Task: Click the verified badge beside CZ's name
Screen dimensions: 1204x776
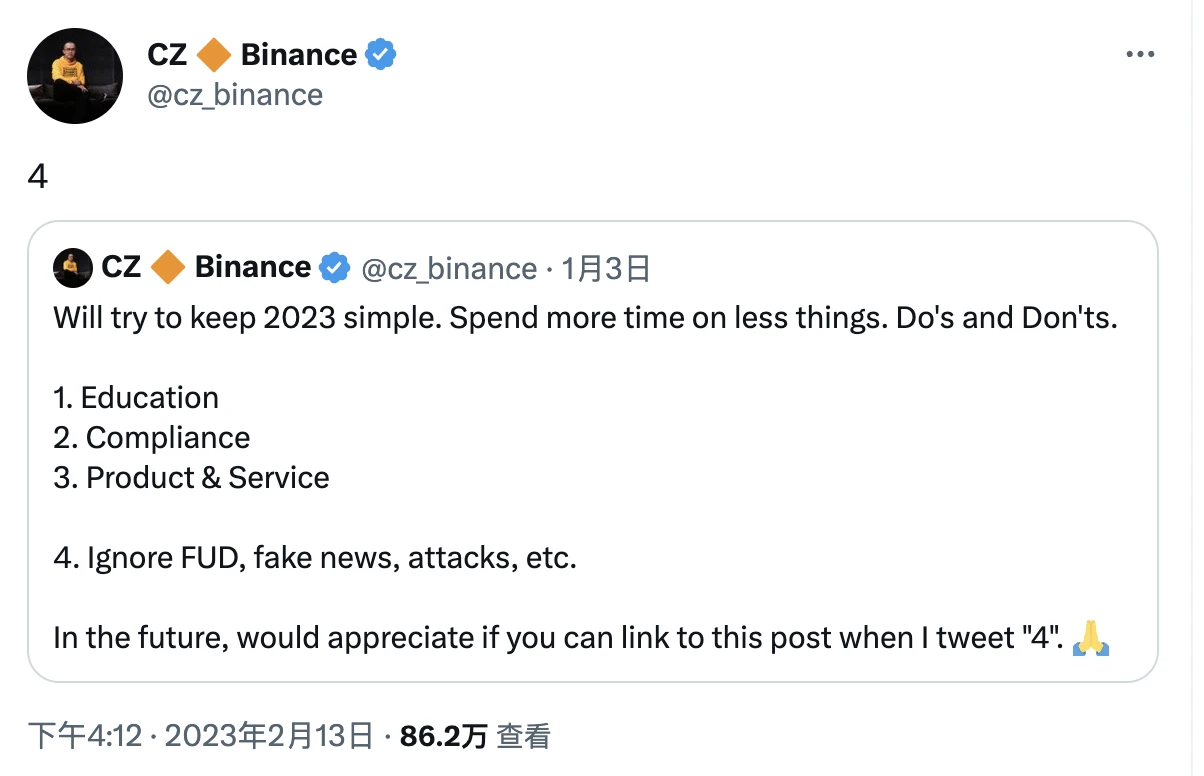Action: pyautogui.click(x=378, y=55)
